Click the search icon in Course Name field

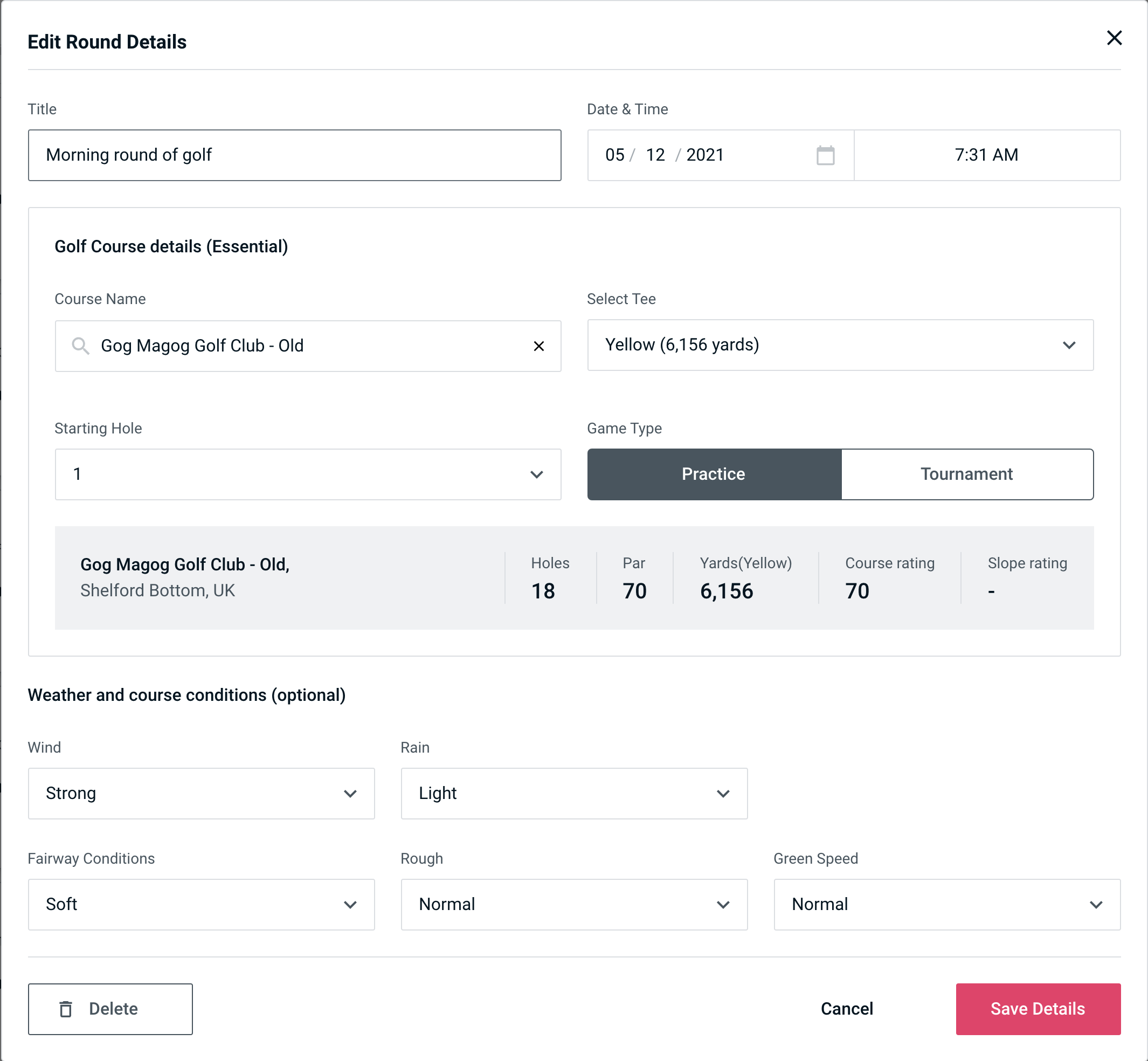80,346
